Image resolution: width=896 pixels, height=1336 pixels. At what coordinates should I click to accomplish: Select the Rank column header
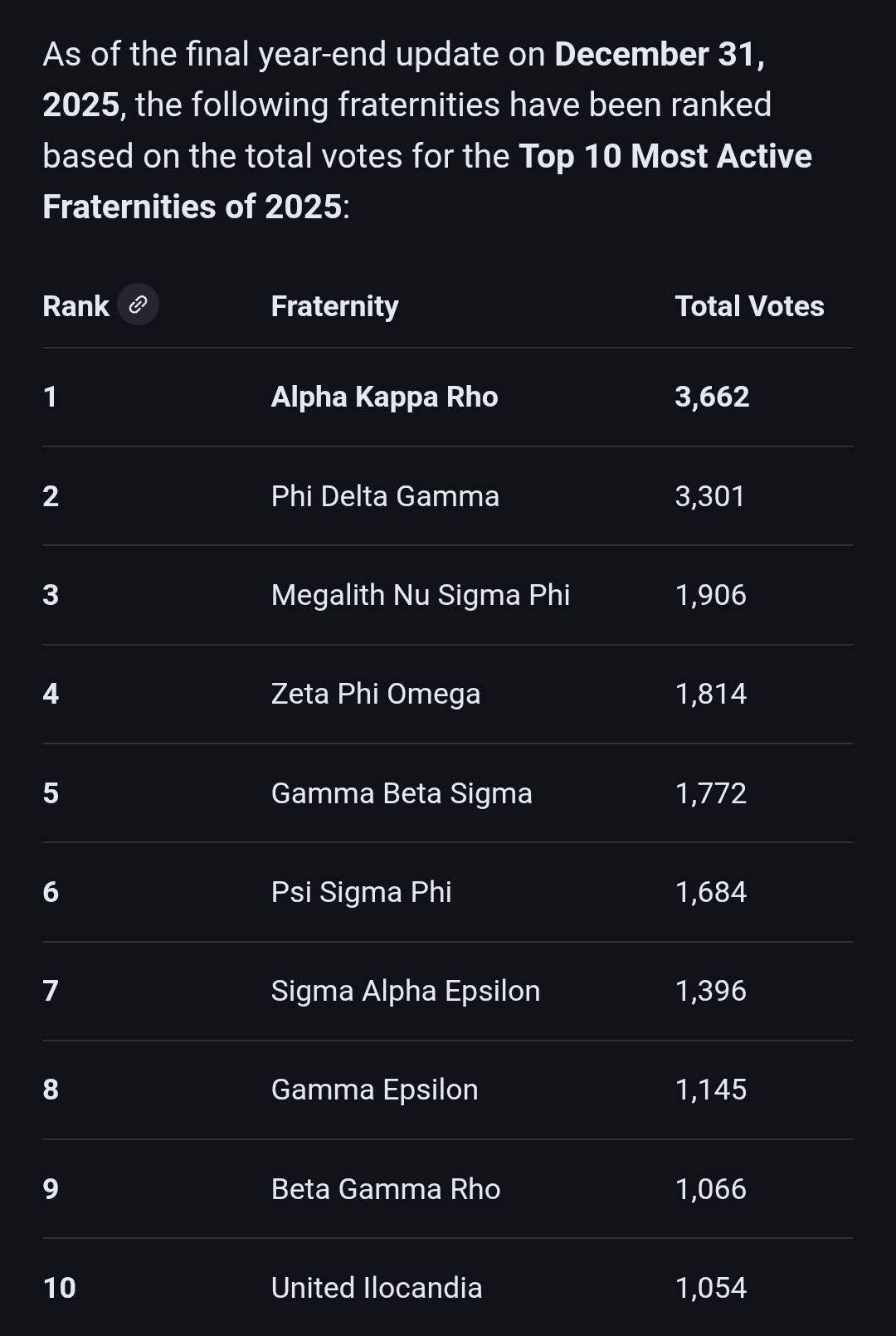pos(75,306)
